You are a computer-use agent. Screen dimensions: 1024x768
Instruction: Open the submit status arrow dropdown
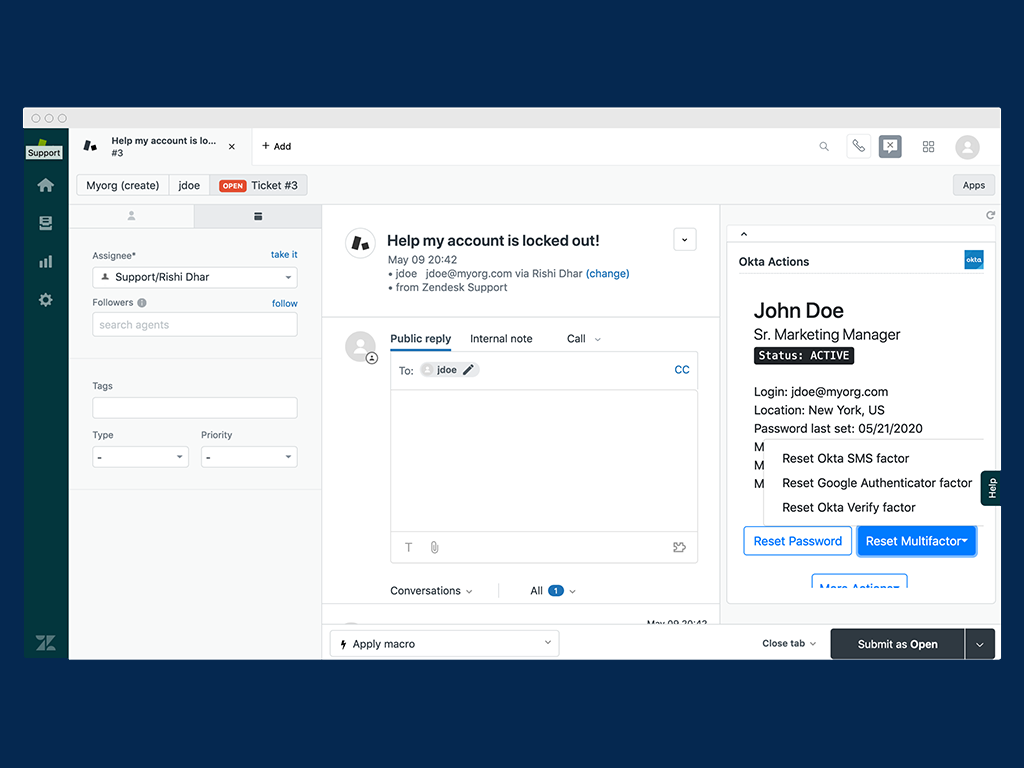pyautogui.click(x=980, y=644)
